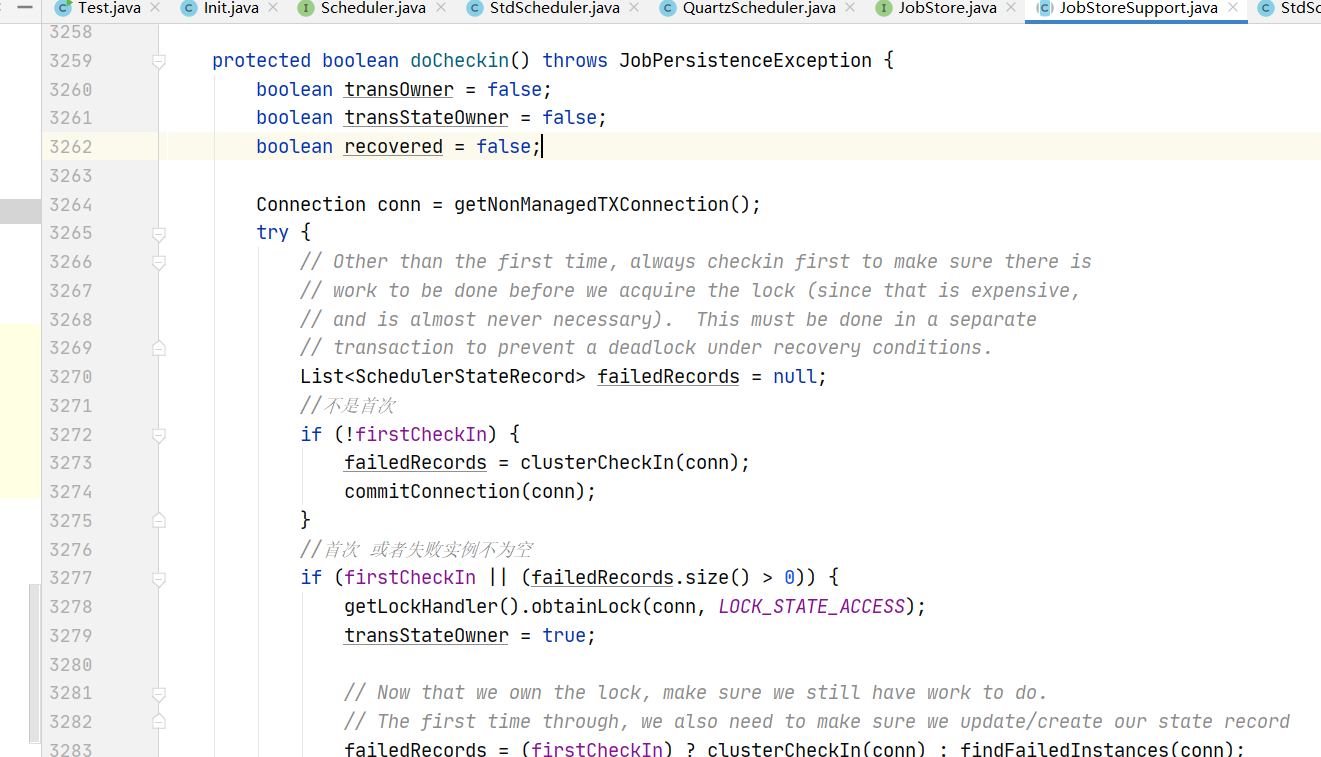Click the doCheckin method name
The image size is (1321, 757).
pos(459,61)
